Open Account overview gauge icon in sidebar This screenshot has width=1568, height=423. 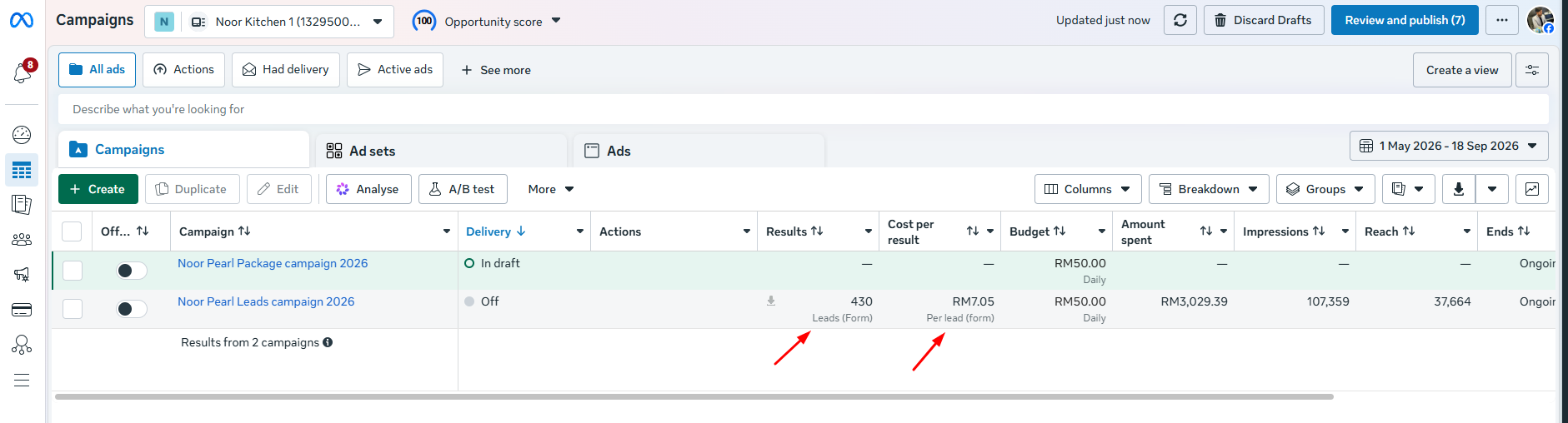coord(22,135)
